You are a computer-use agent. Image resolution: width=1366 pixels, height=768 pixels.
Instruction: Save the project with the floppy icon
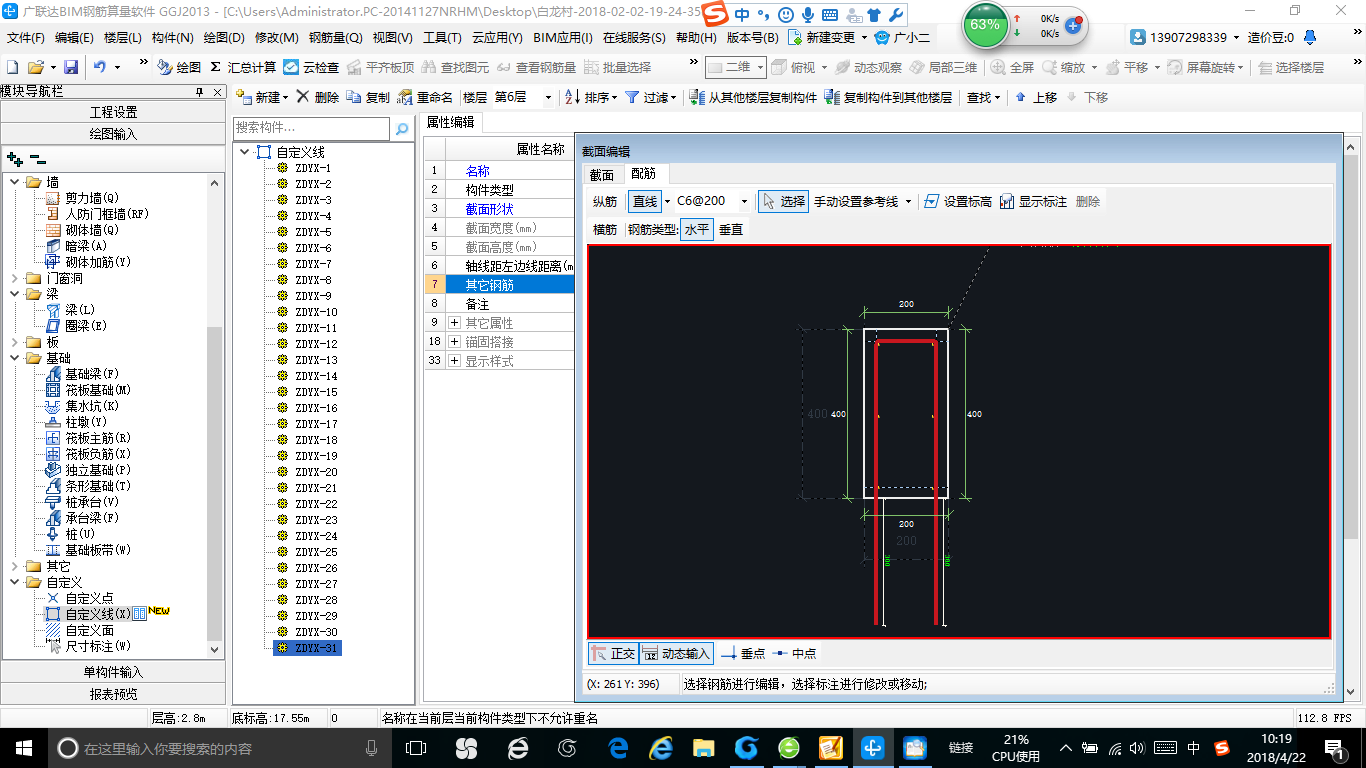[x=71, y=67]
